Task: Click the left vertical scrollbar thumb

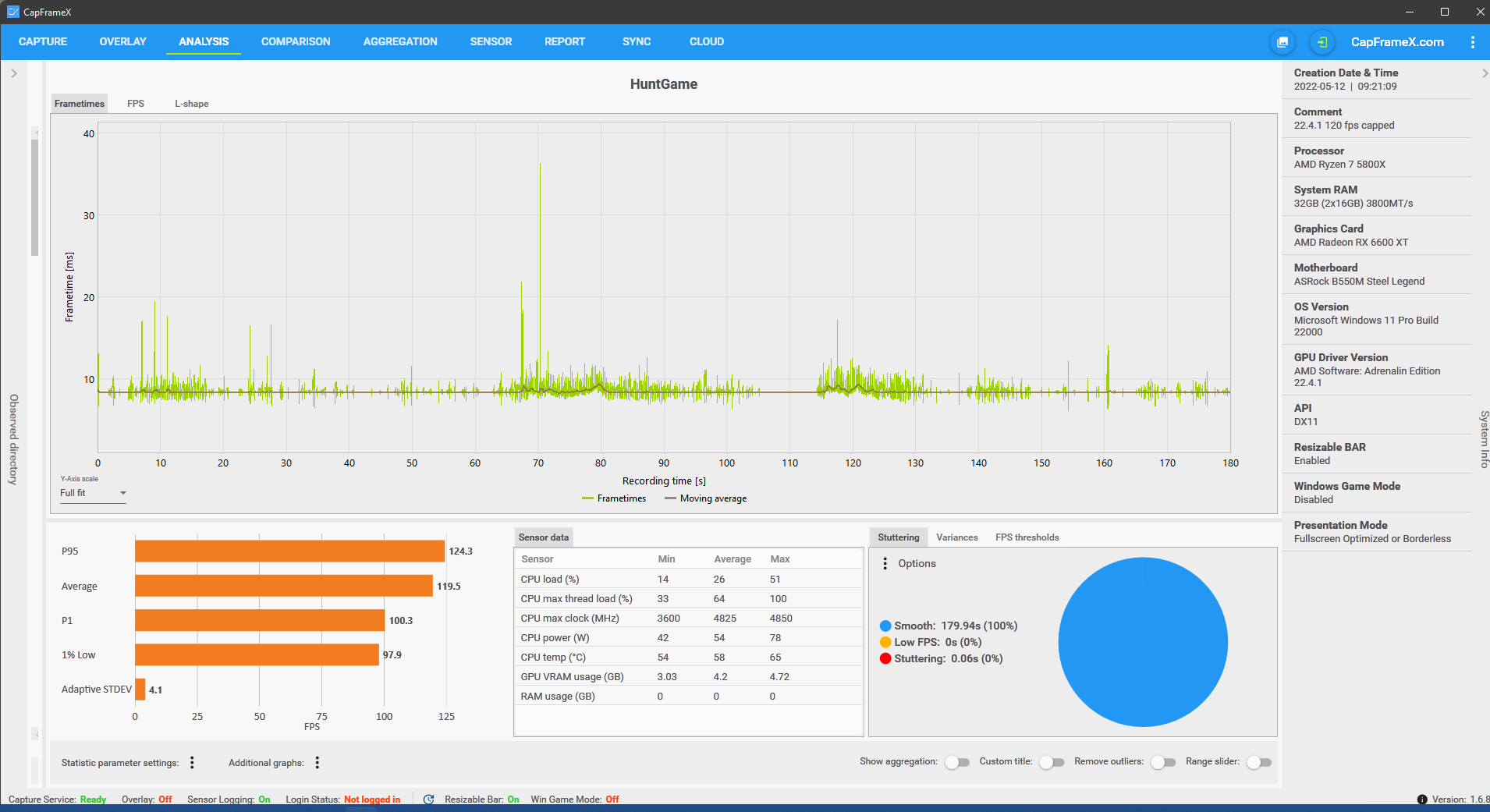Action: click(34, 197)
